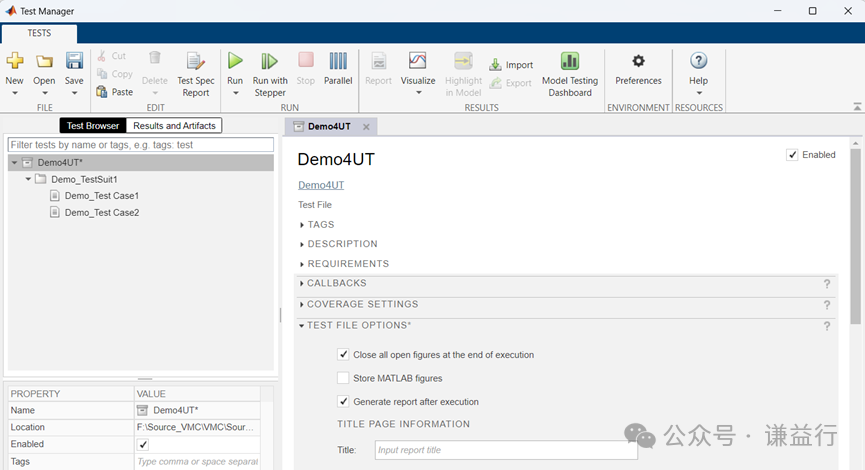Click the New test file icon
This screenshot has width=865, height=470.
click(15, 61)
